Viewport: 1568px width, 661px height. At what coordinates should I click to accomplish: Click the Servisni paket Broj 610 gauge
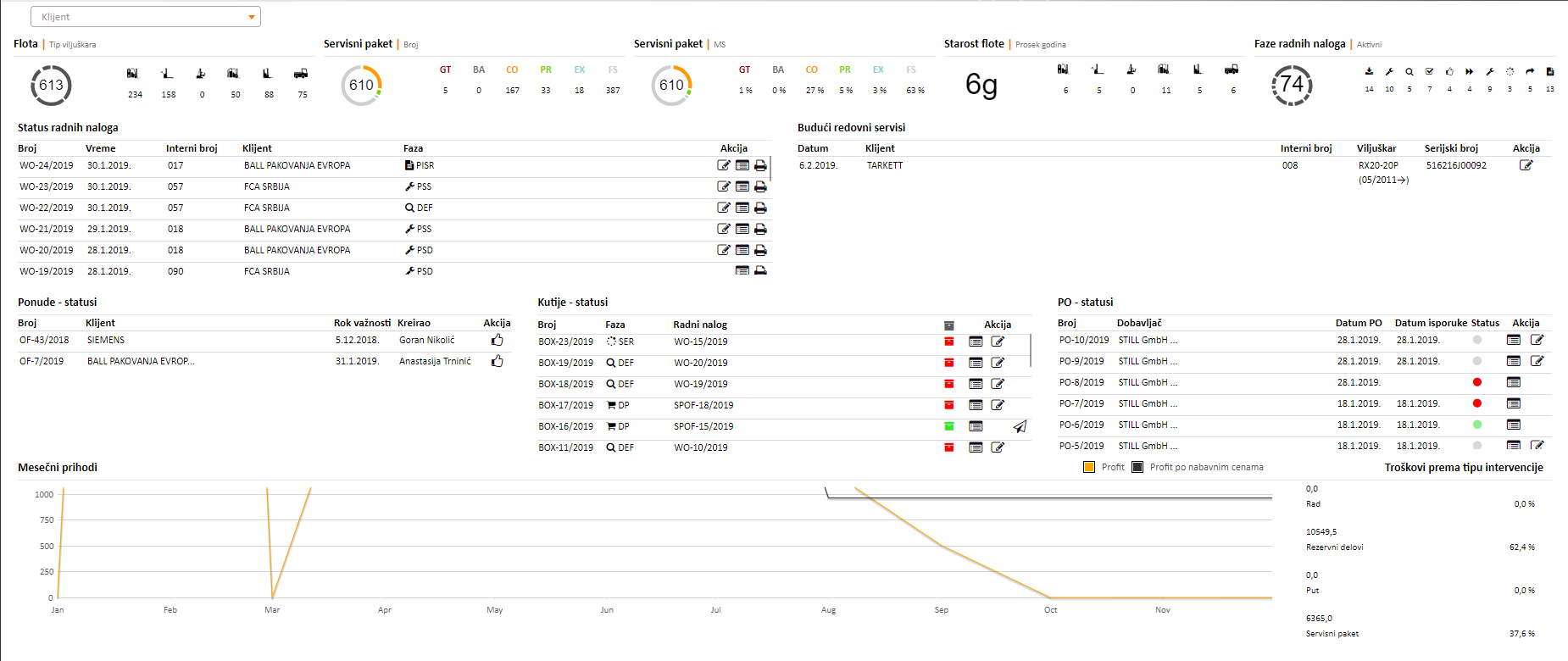tap(362, 85)
